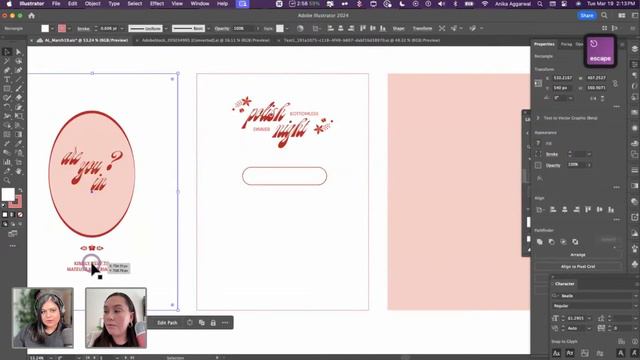The width and height of the screenshot is (640, 360).
Task: Toggle constrain width and height proportions link
Action: [615, 83]
